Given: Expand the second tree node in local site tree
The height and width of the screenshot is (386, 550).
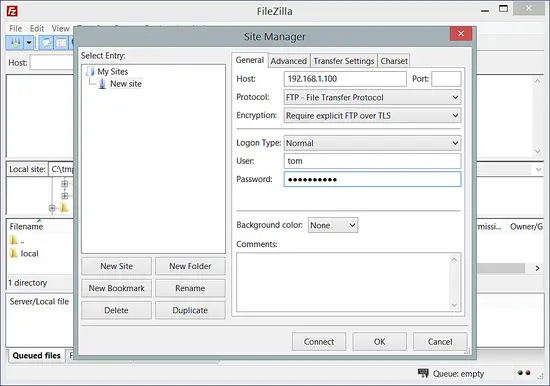Looking at the screenshot, I should (65, 196).
